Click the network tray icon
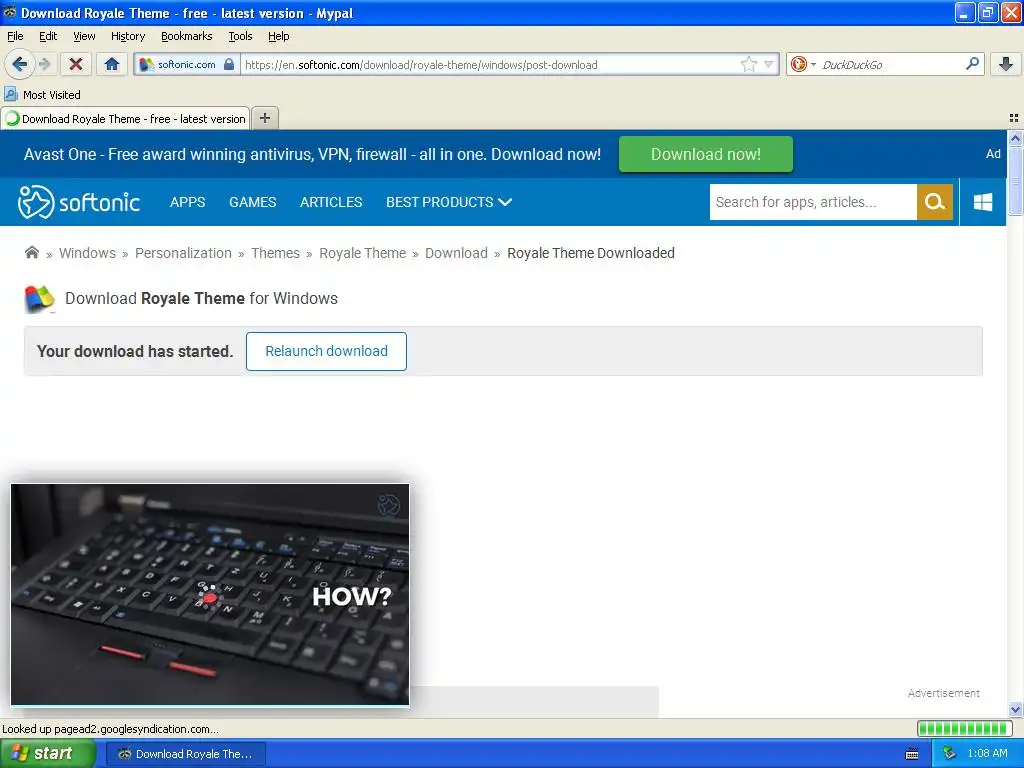The width and height of the screenshot is (1024, 768). coord(949,754)
